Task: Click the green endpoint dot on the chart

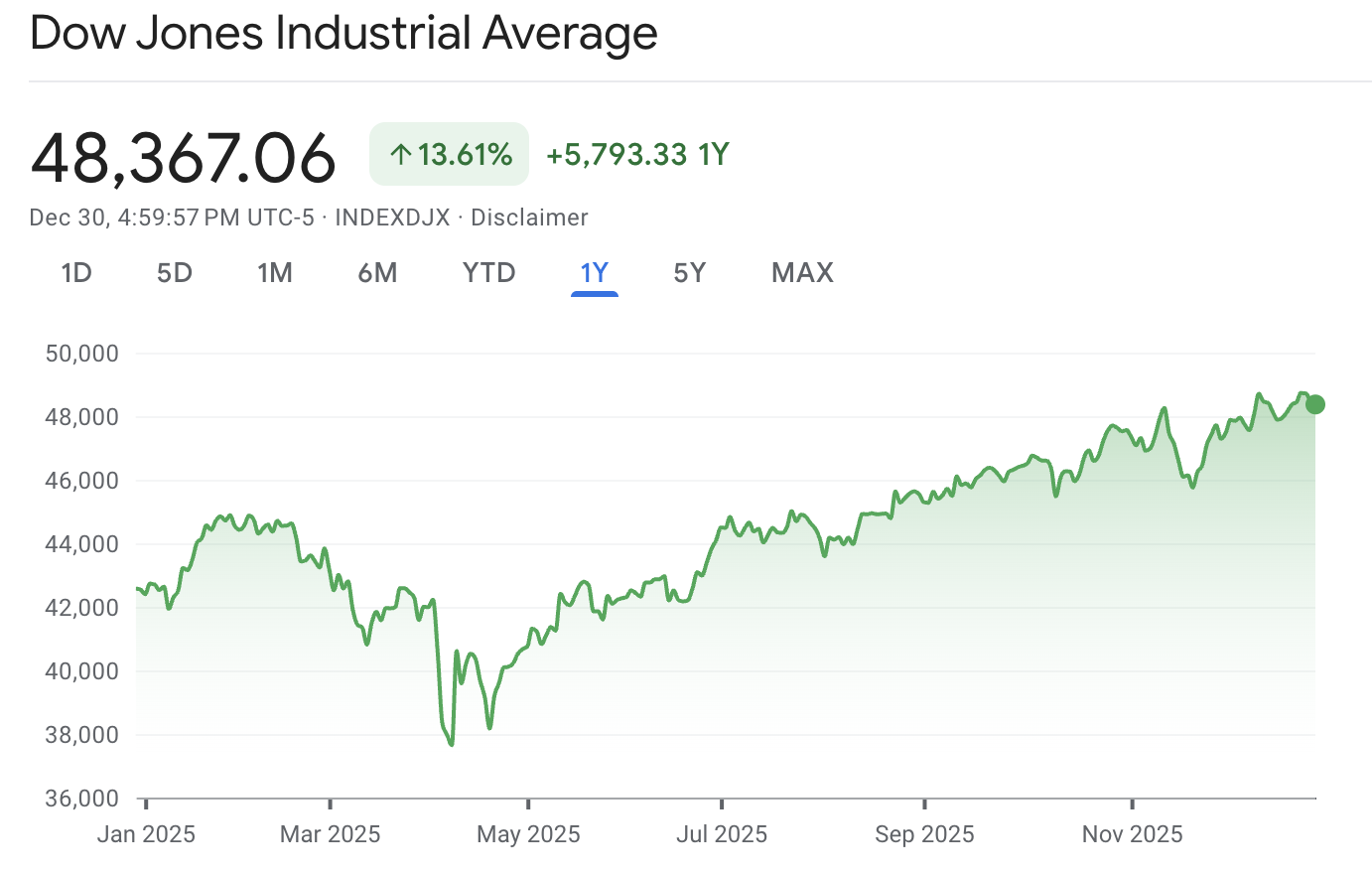Action: (1313, 404)
